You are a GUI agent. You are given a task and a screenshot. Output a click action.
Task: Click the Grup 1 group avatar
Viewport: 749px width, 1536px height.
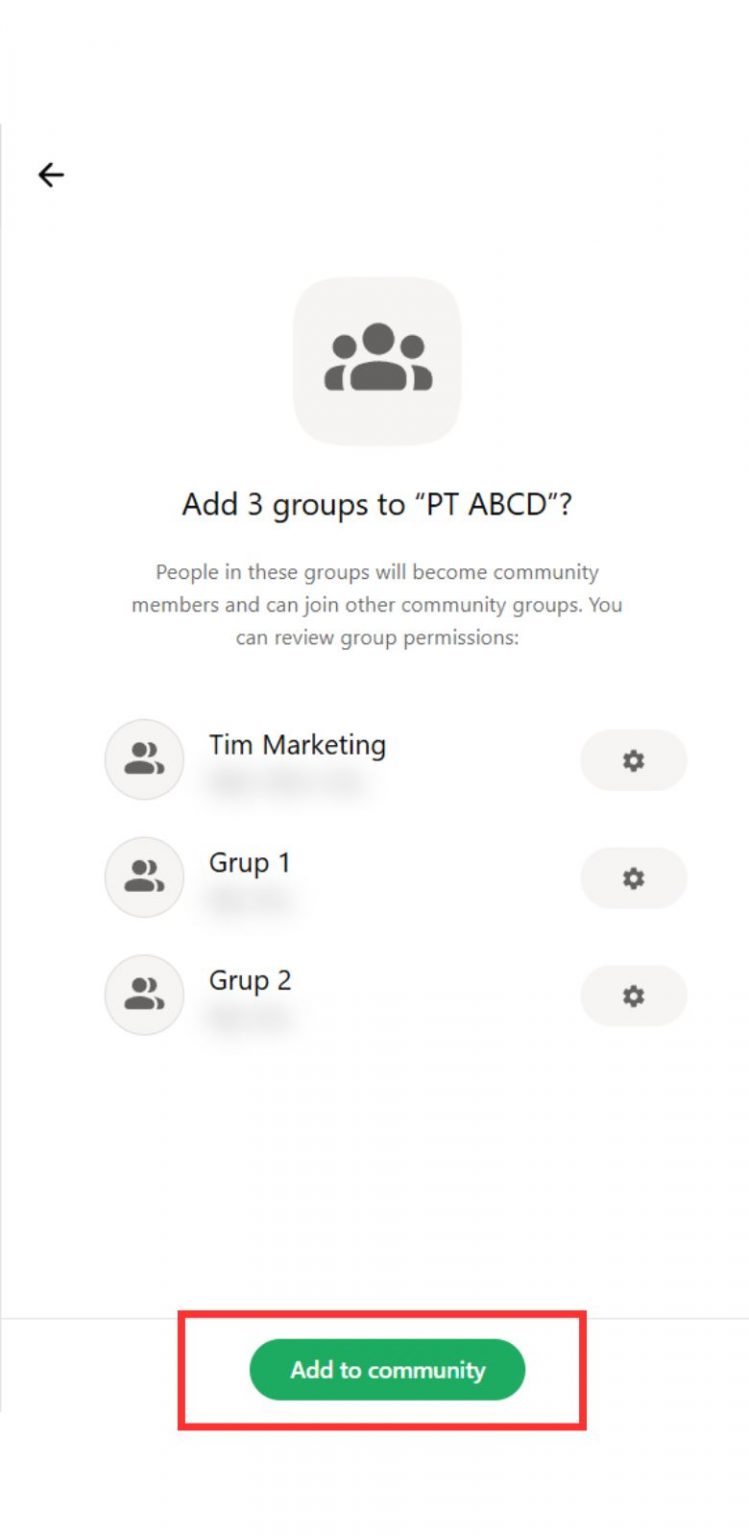[144, 877]
